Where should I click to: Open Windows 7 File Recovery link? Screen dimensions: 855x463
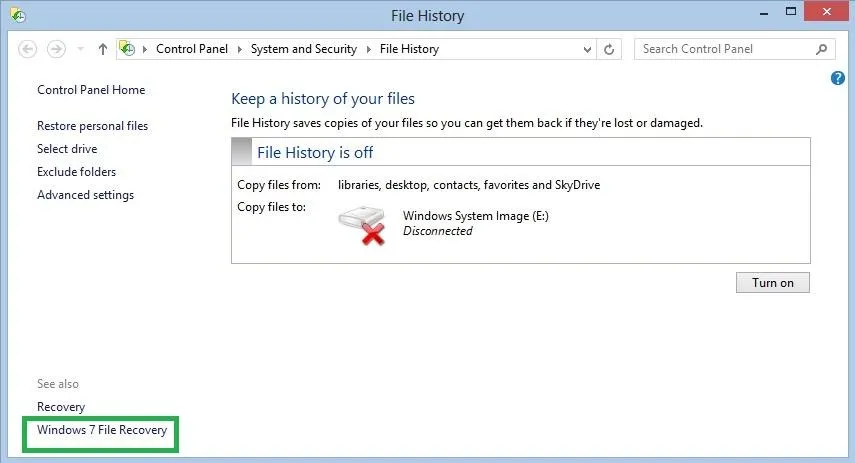(102, 430)
